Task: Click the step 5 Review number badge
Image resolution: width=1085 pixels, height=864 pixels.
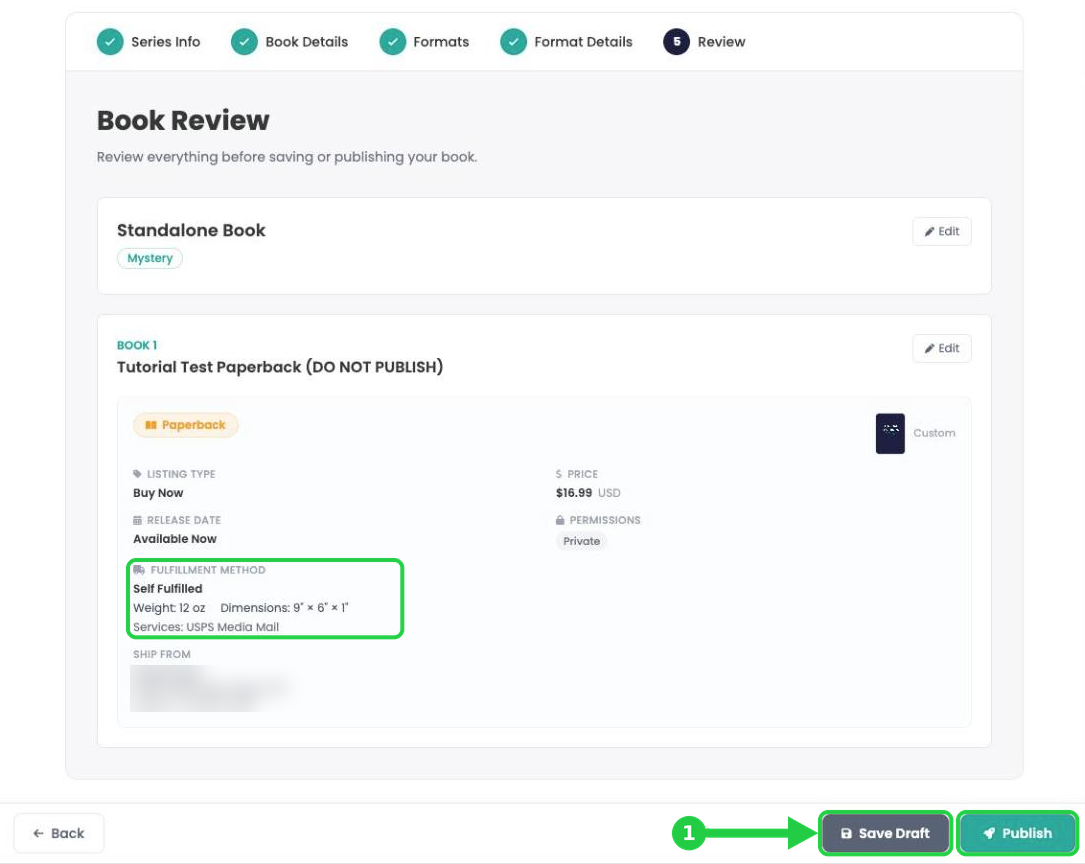Action: [x=677, y=42]
